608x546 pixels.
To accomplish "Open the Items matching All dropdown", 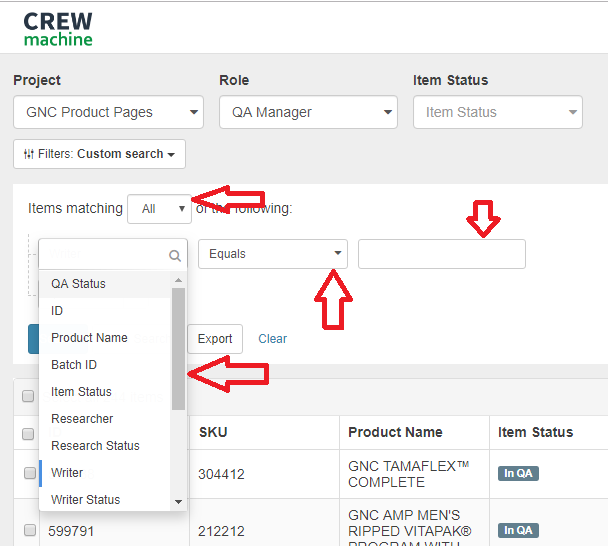I will click(x=159, y=209).
